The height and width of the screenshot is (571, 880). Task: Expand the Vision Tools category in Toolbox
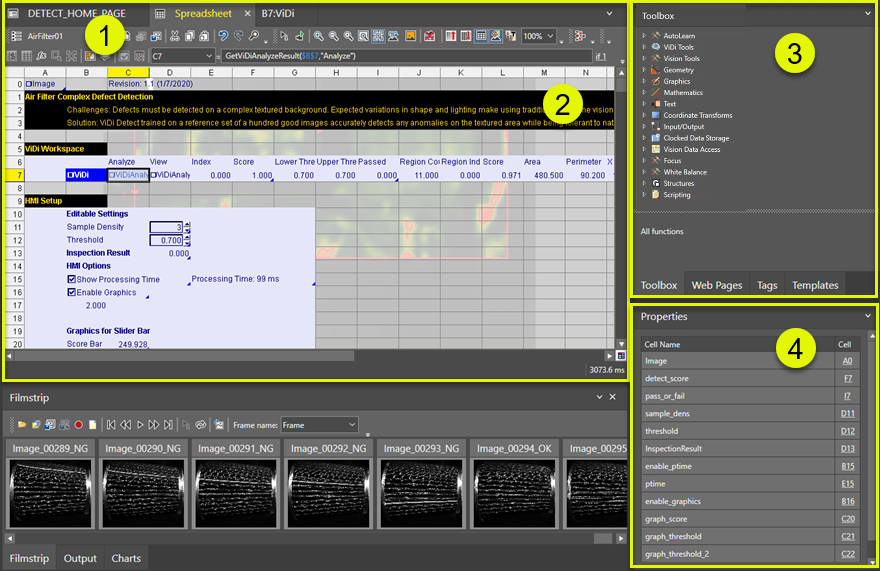coord(644,59)
